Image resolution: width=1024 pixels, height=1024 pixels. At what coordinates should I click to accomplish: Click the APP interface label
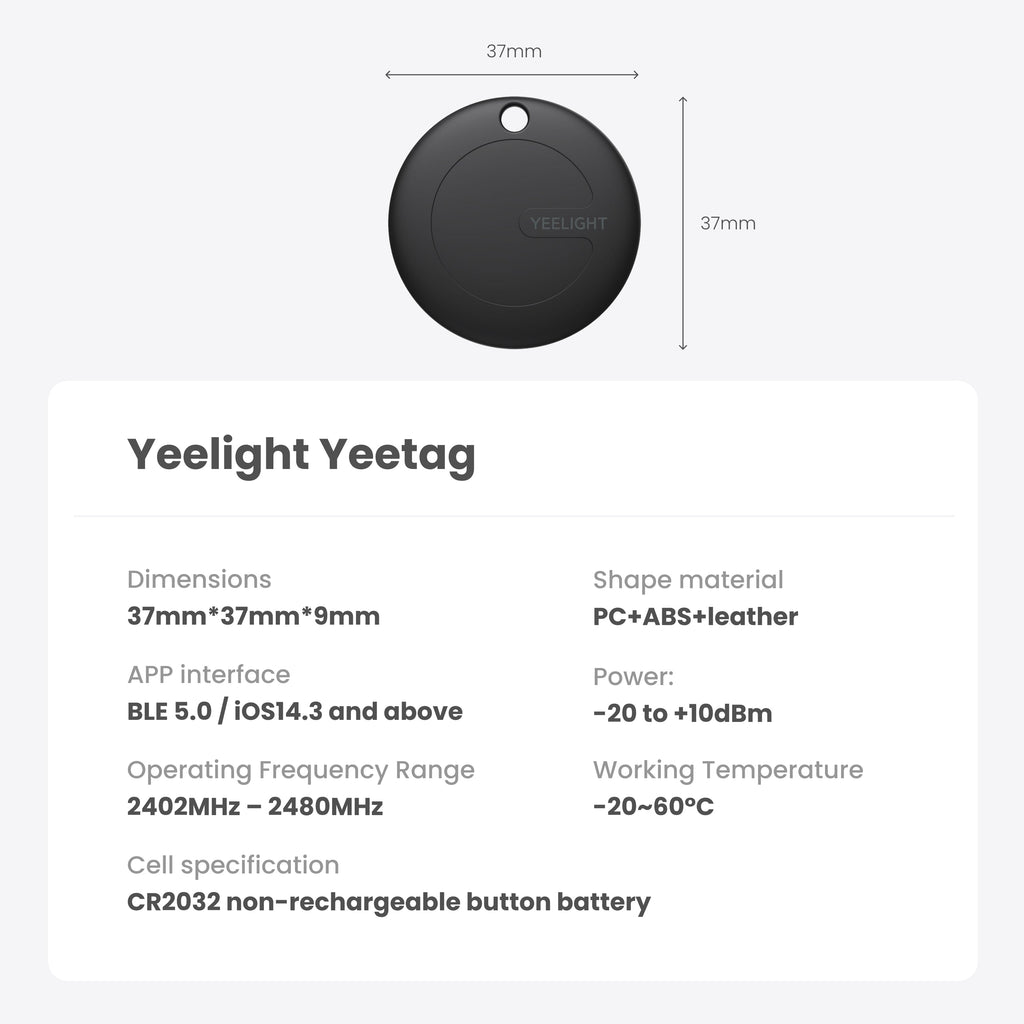point(208,674)
